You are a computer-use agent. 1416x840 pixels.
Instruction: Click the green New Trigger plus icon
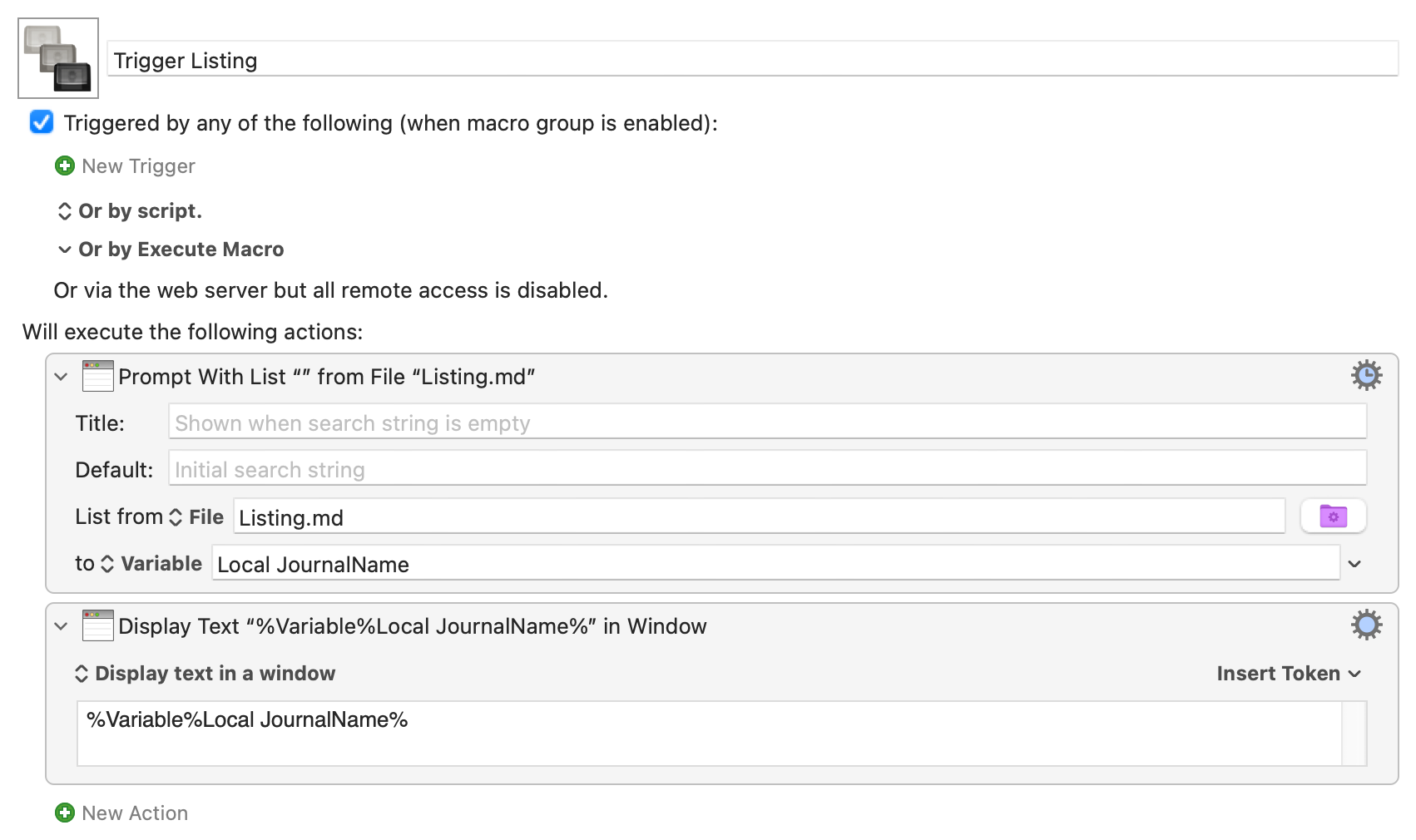click(x=65, y=166)
